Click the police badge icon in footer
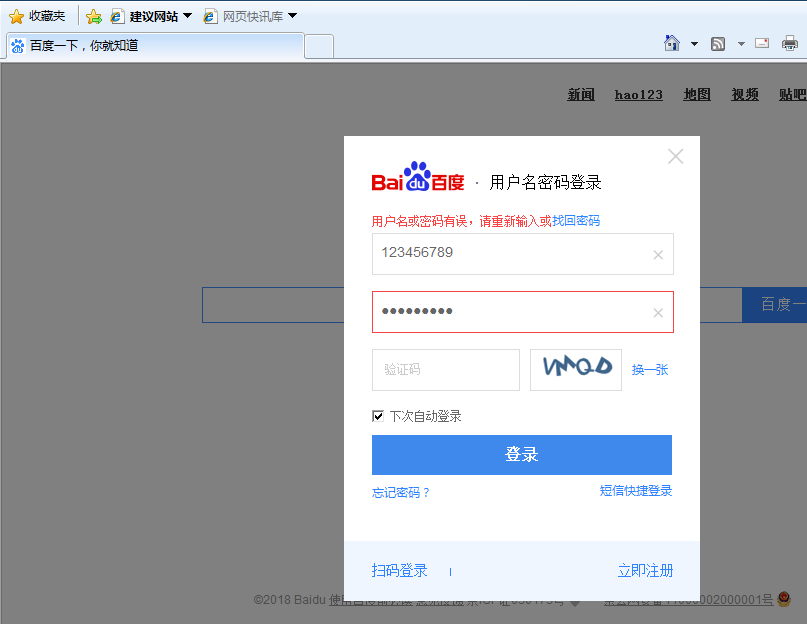The image size is (807, 624). (x=784, y=598)
